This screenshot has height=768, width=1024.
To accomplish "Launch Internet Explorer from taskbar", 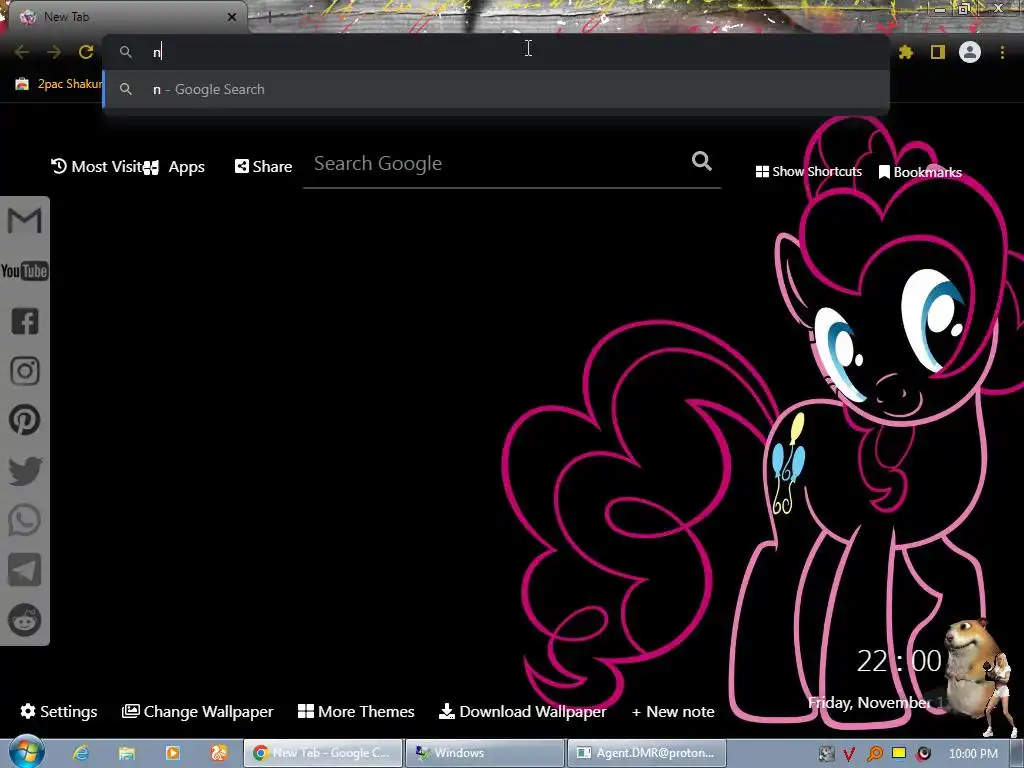I will tap(81, 753).
